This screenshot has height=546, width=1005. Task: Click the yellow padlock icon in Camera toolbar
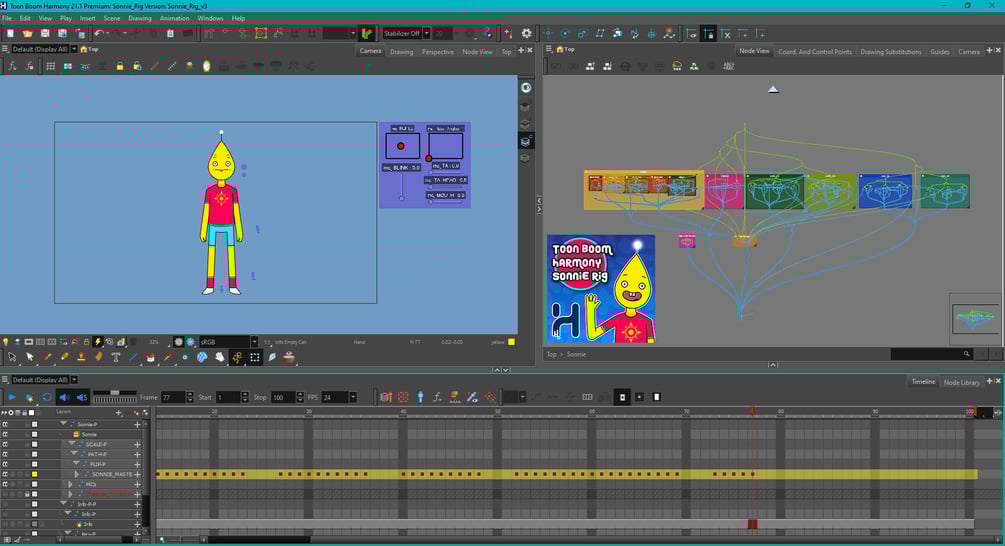click(x=119, y=66)
